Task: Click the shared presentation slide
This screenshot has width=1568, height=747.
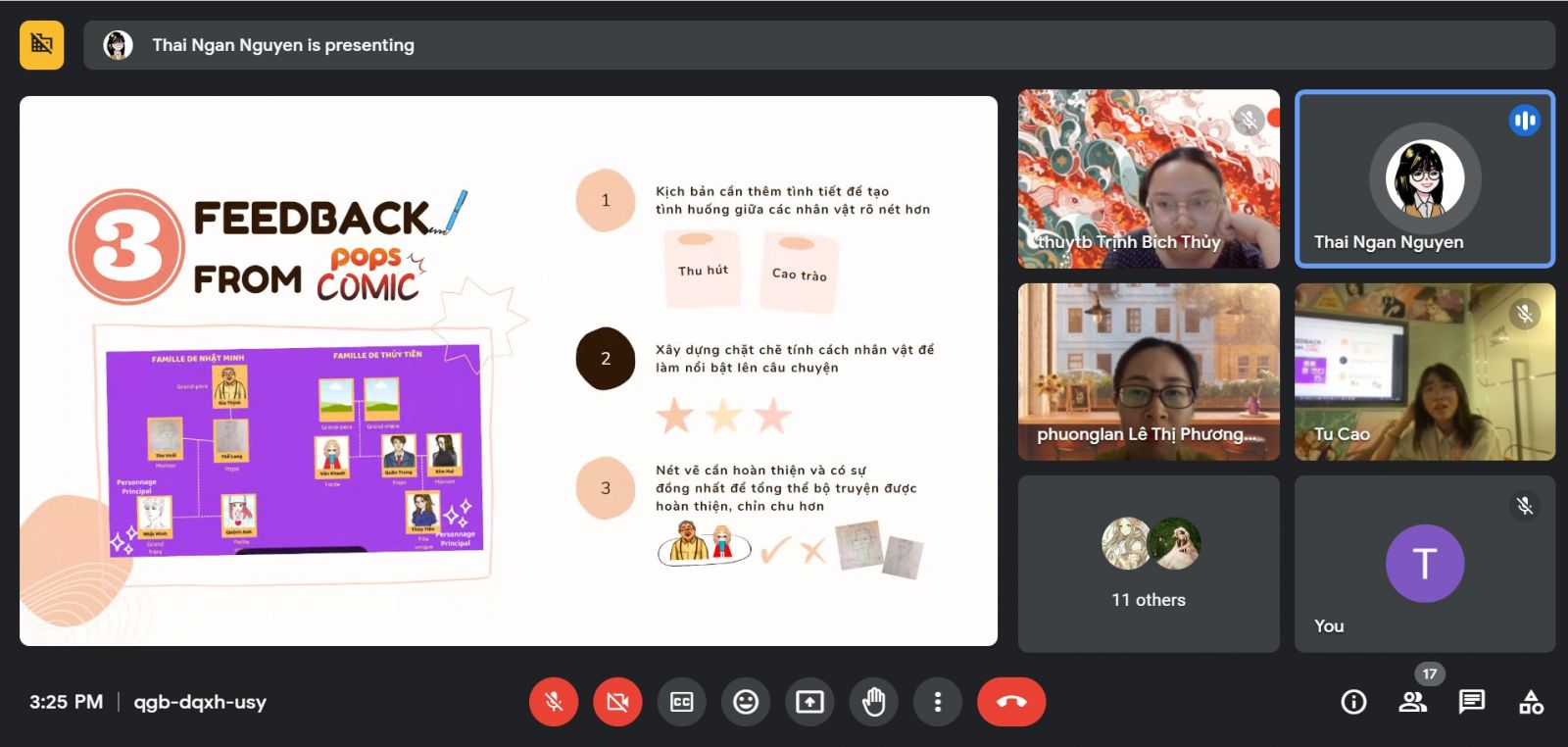Action: pyautogui.click(x=508, y=371)
